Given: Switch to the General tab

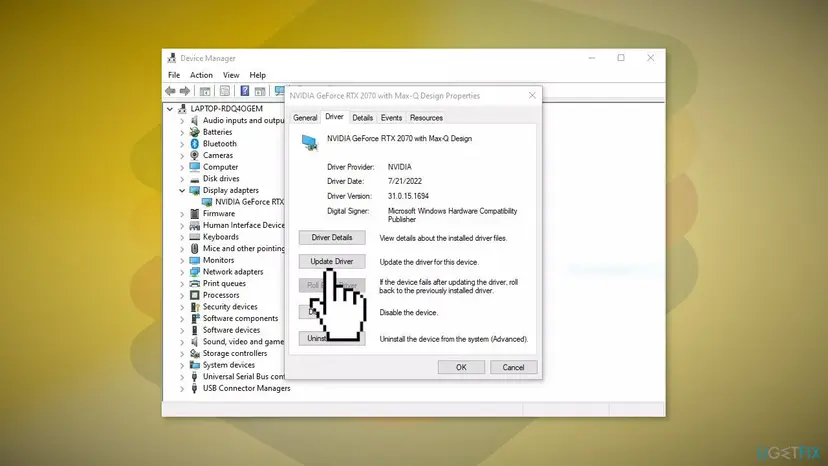Looking at the screenshot, I should tap(305, 118).
